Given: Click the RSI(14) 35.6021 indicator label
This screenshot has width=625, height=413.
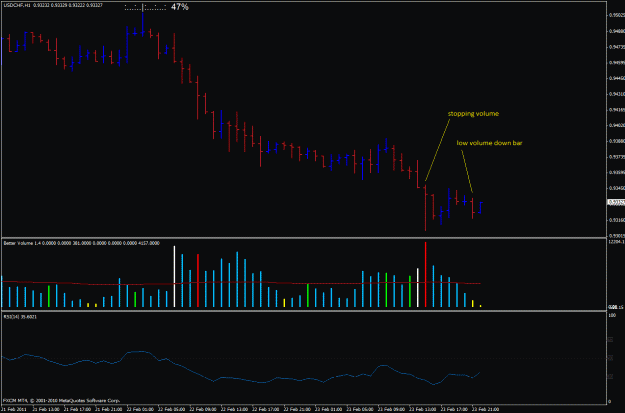Looking at the screenshot, I should coord(20,317).
